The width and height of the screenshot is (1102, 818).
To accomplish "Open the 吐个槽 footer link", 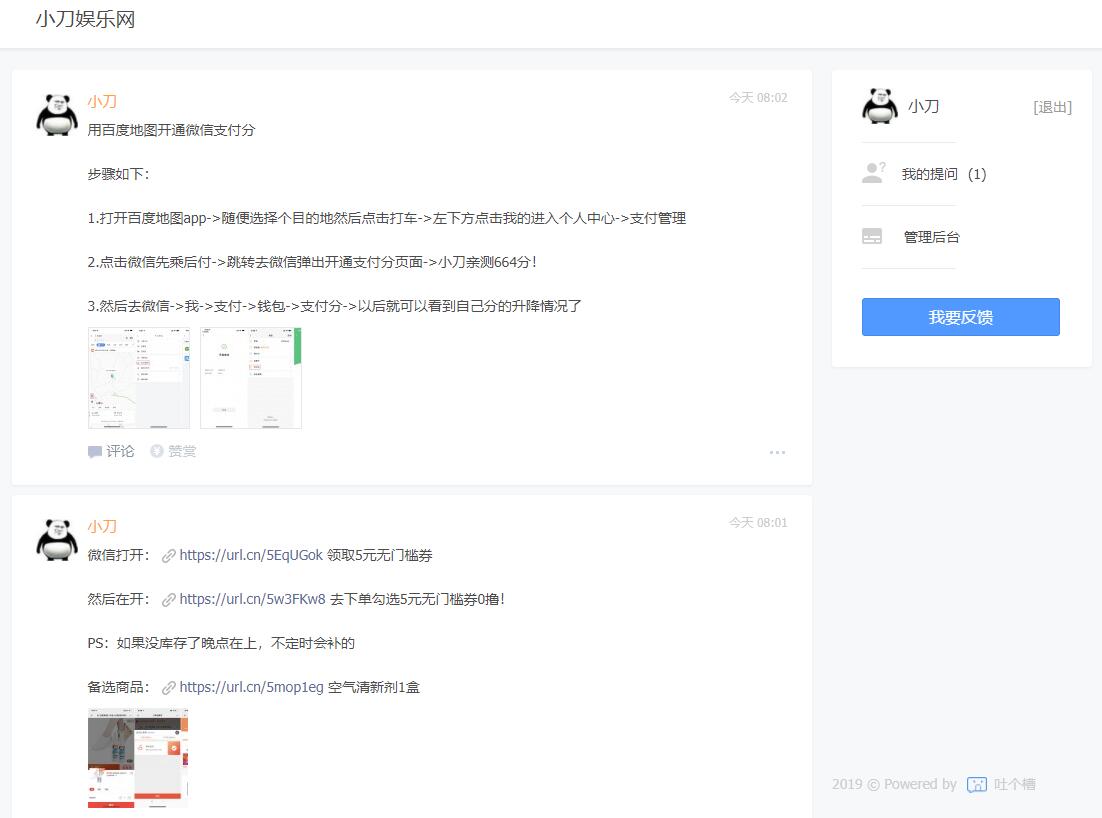I will coord(1014,784).
